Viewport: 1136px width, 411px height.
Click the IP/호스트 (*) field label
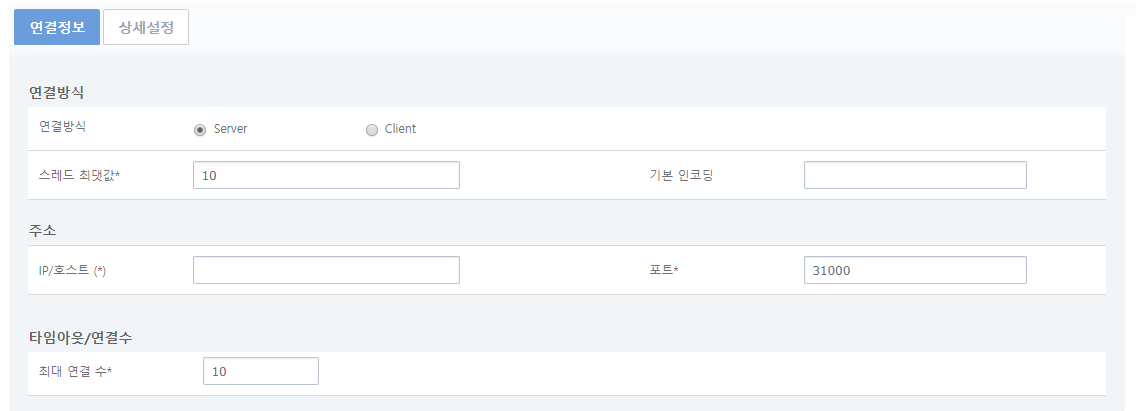tap(72, 271)
